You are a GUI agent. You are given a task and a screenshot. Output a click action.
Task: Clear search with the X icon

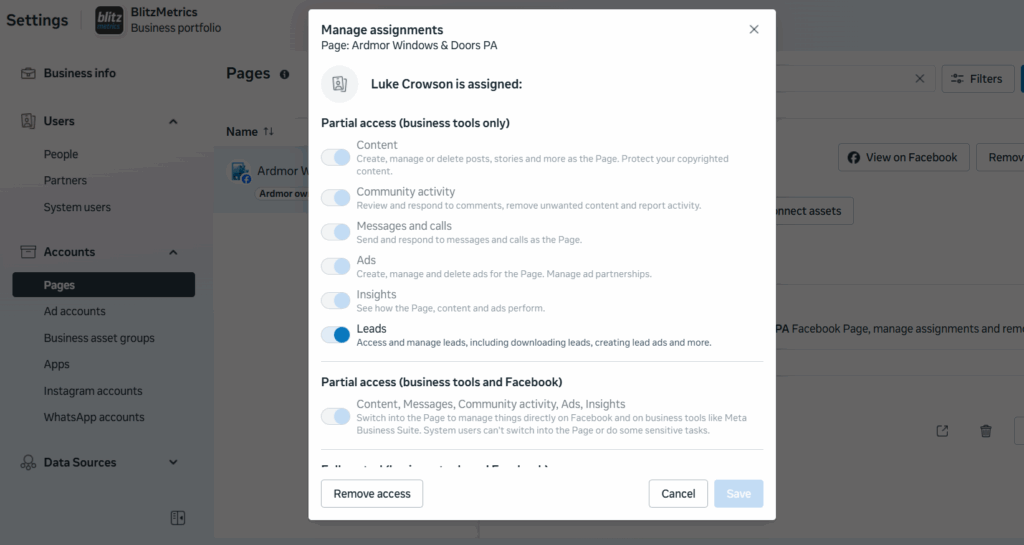click(x=920, y=79)
